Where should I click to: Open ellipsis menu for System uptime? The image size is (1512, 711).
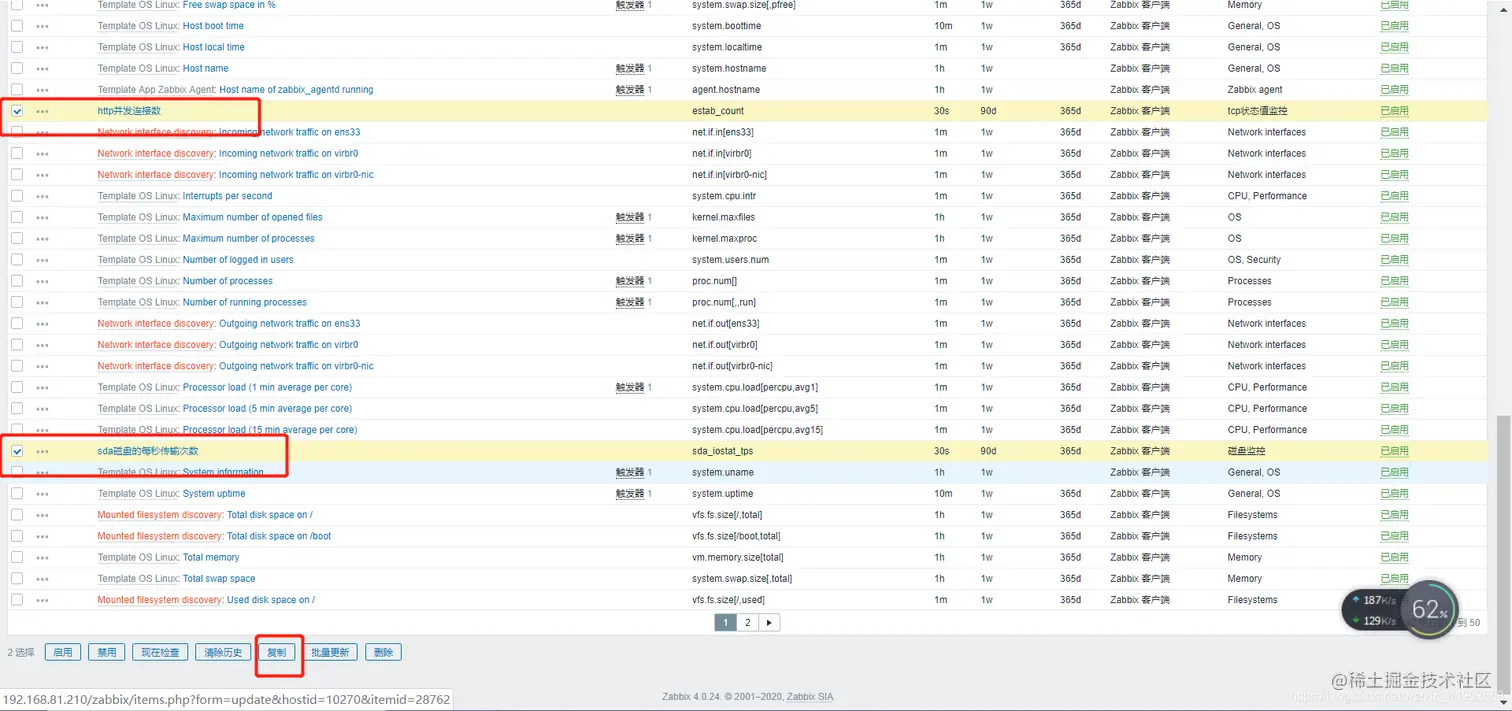[42, 494]
